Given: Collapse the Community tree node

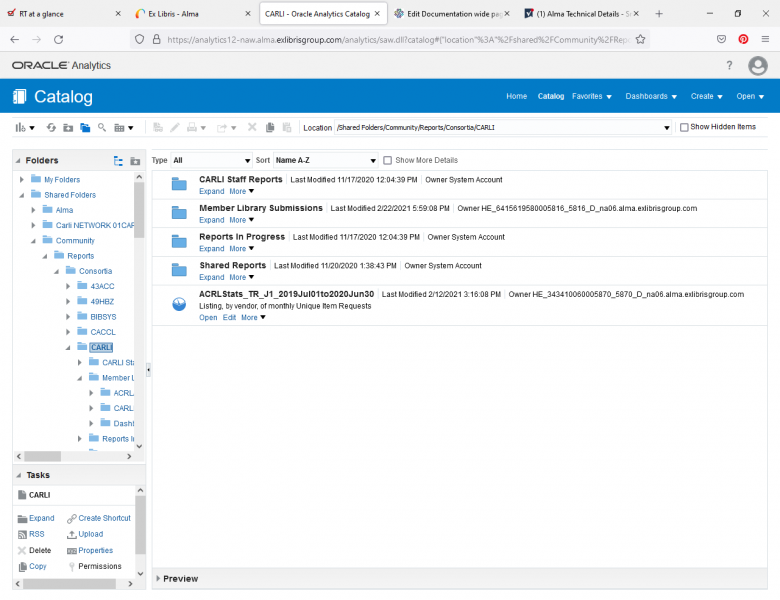Looking at the screenshot, I should (33, 241).
